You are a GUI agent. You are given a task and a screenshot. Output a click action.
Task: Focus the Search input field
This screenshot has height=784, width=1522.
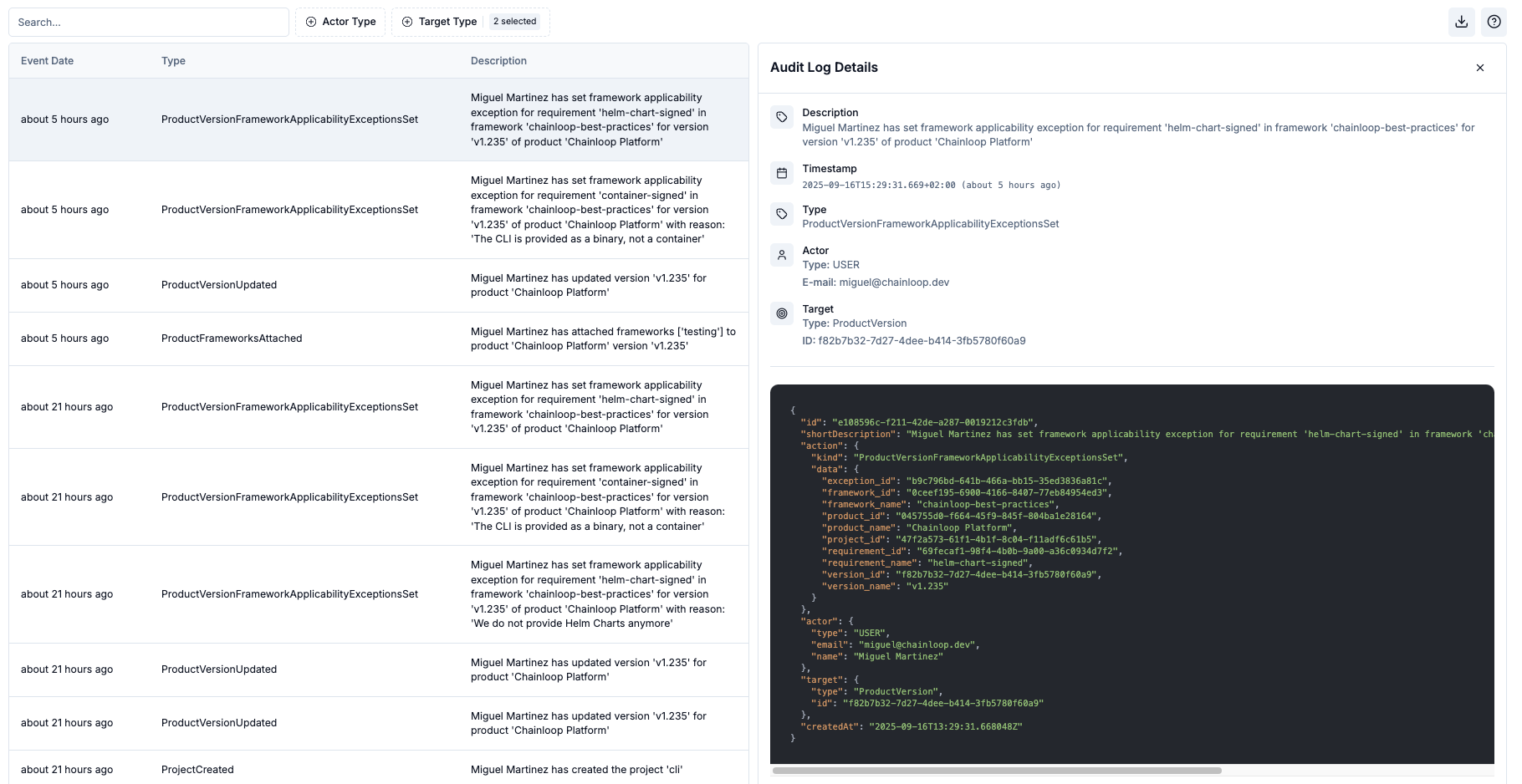point(149,23)
